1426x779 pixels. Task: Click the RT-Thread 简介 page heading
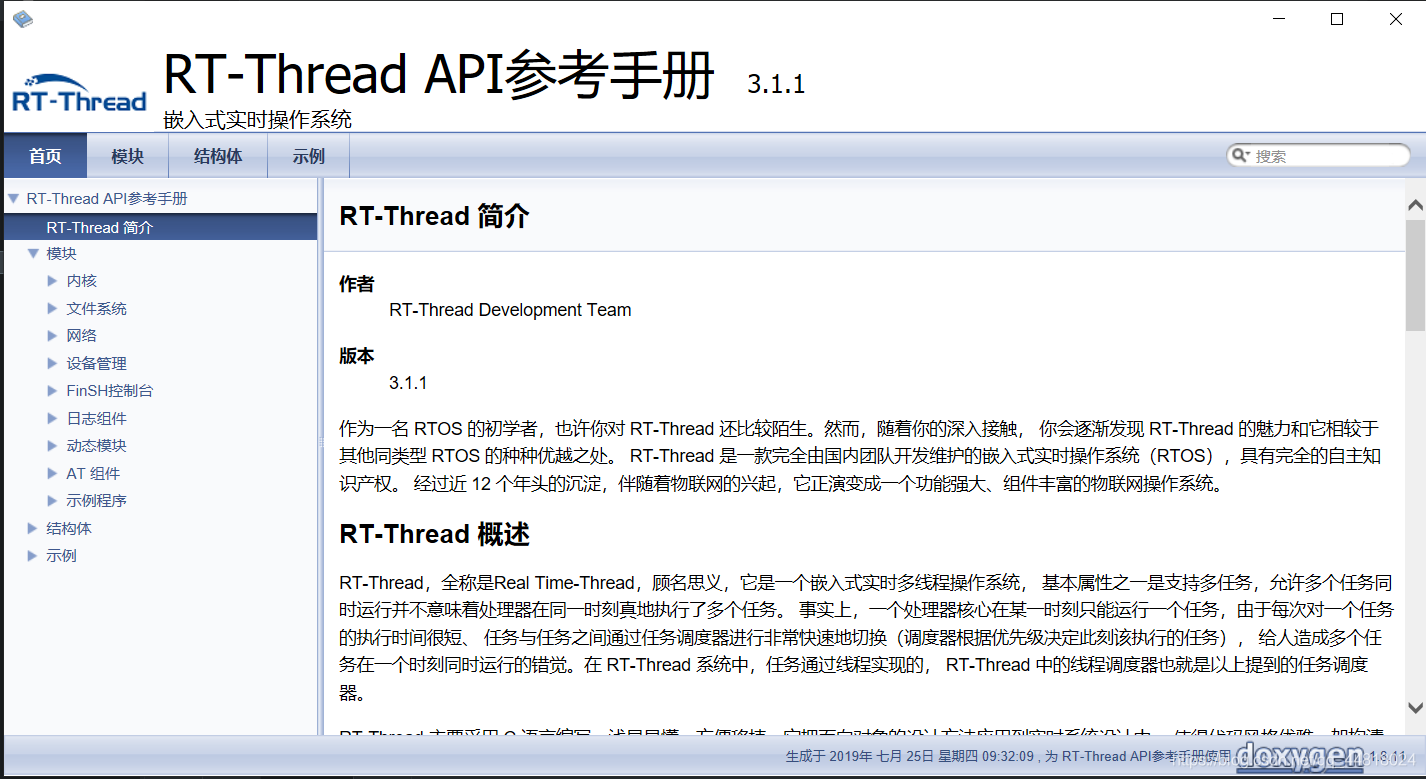pos(434,216)
